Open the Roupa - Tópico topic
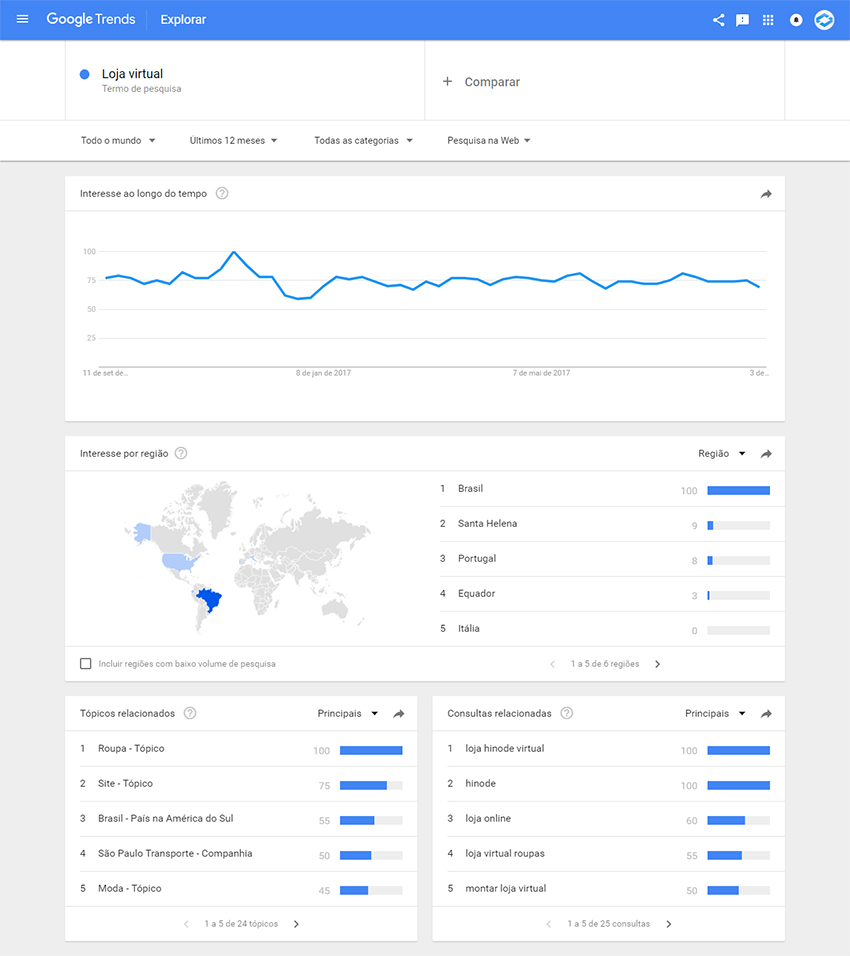The width and height of the screenshot is (850, 956). tap(241, 749)
